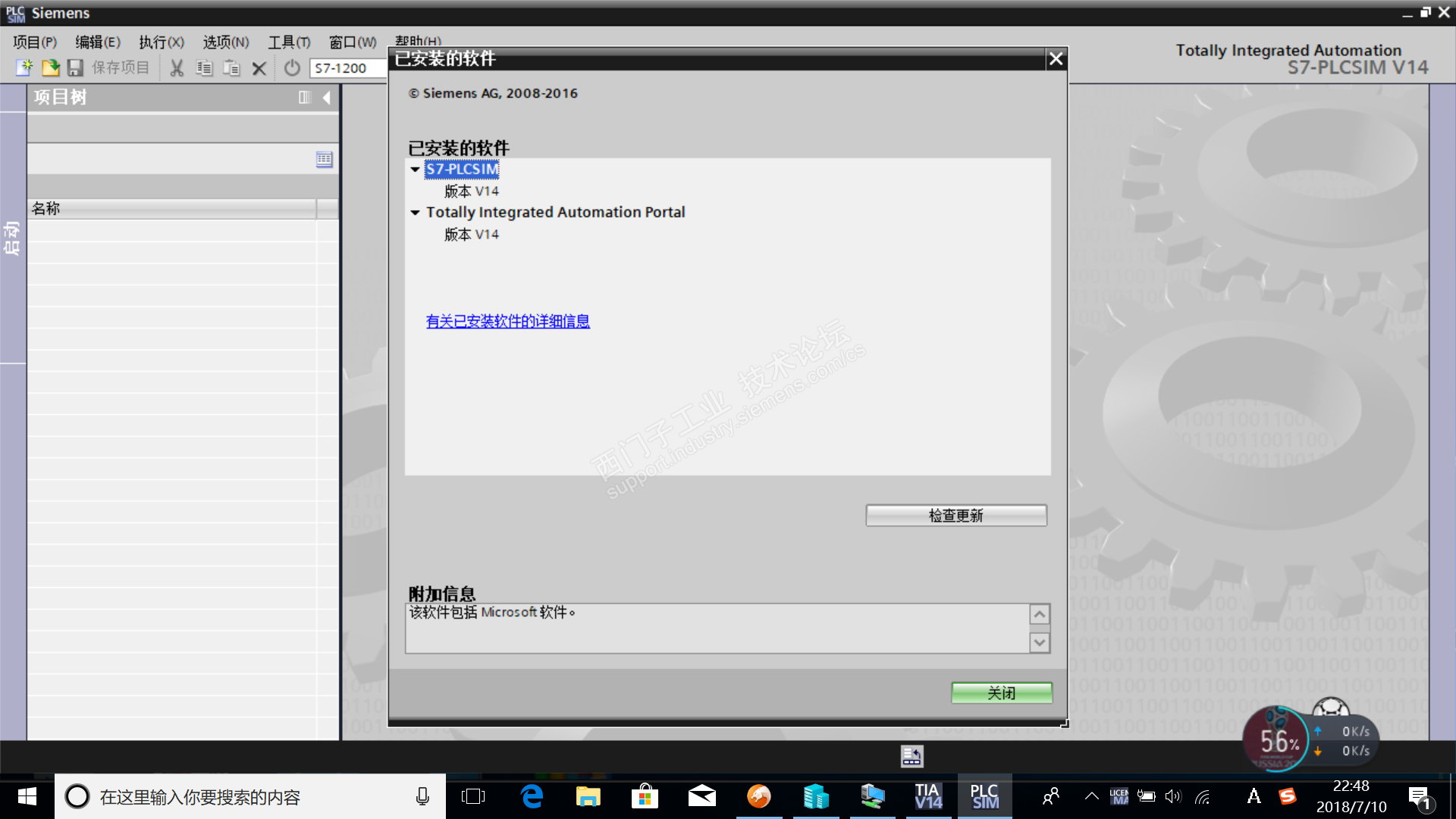Open the installed software details link

pyautogui.click(x=507, y=322)
